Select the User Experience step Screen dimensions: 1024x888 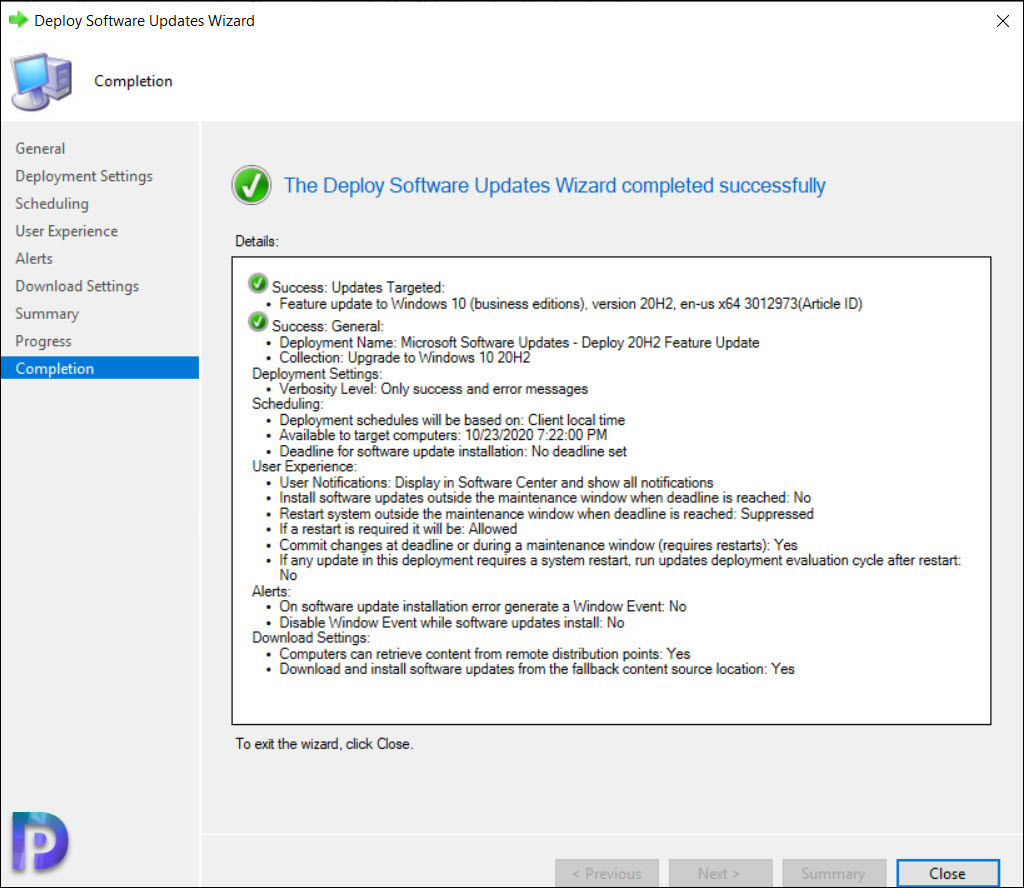67,231
